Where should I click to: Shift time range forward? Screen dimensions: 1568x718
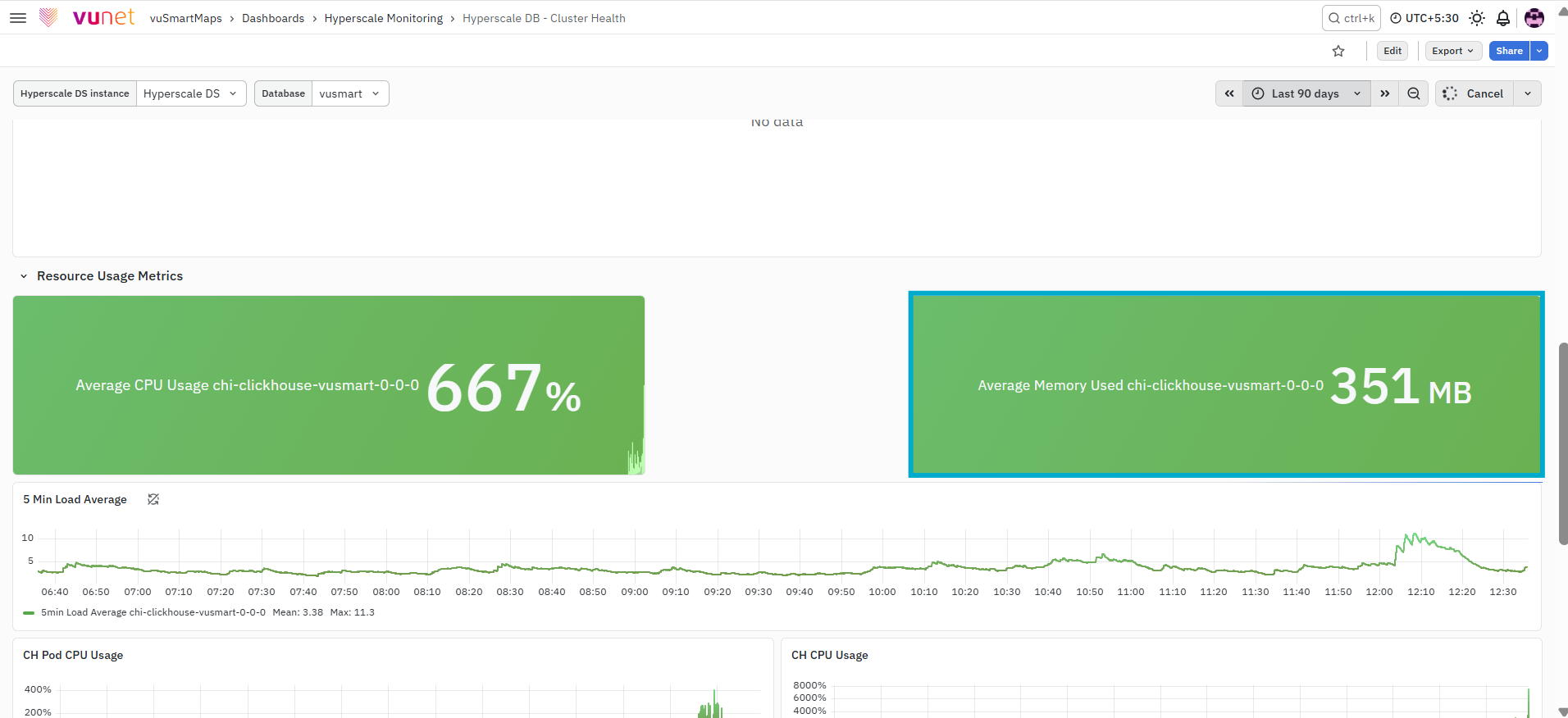[x=1385, y=93]
